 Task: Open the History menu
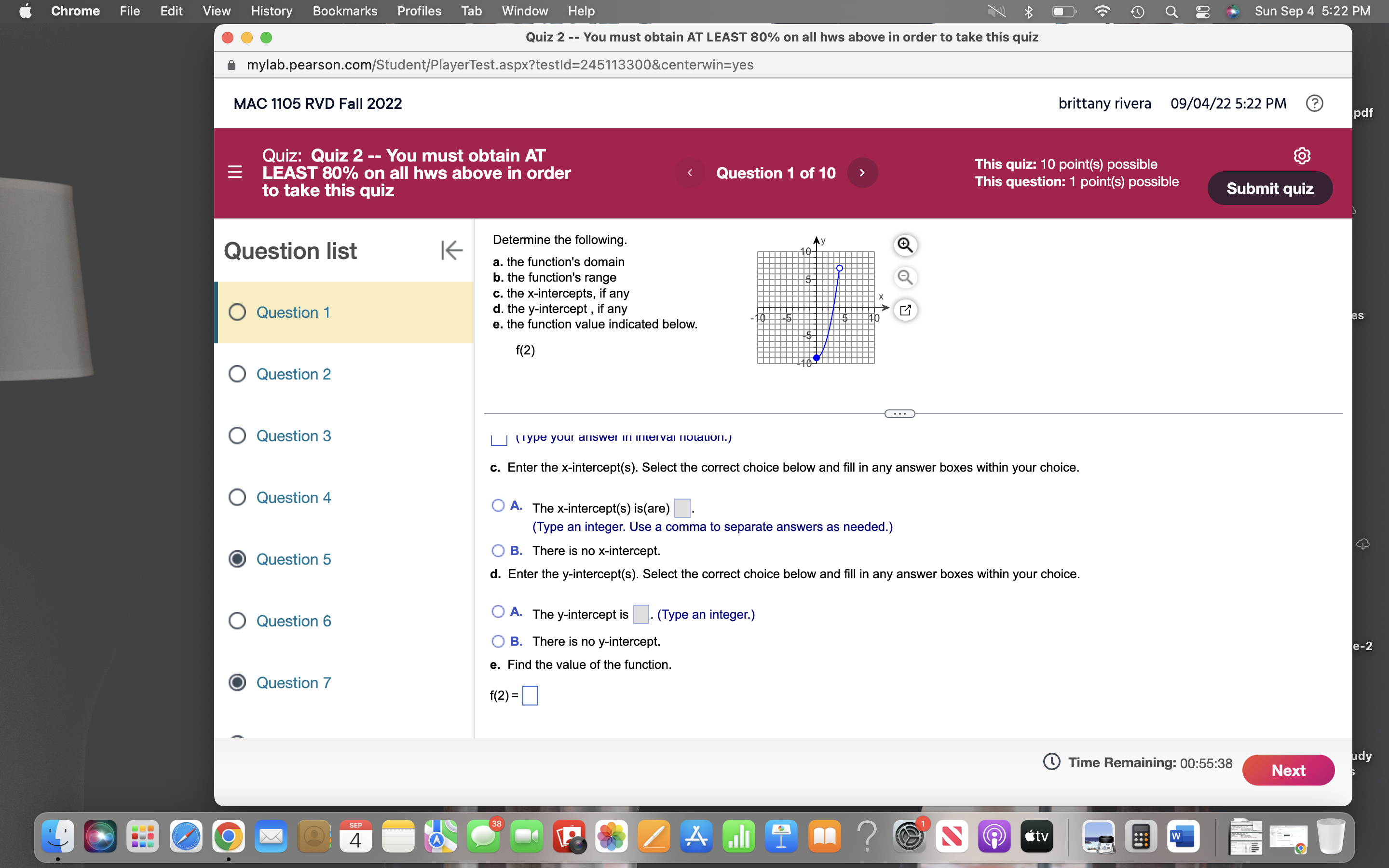271,11
